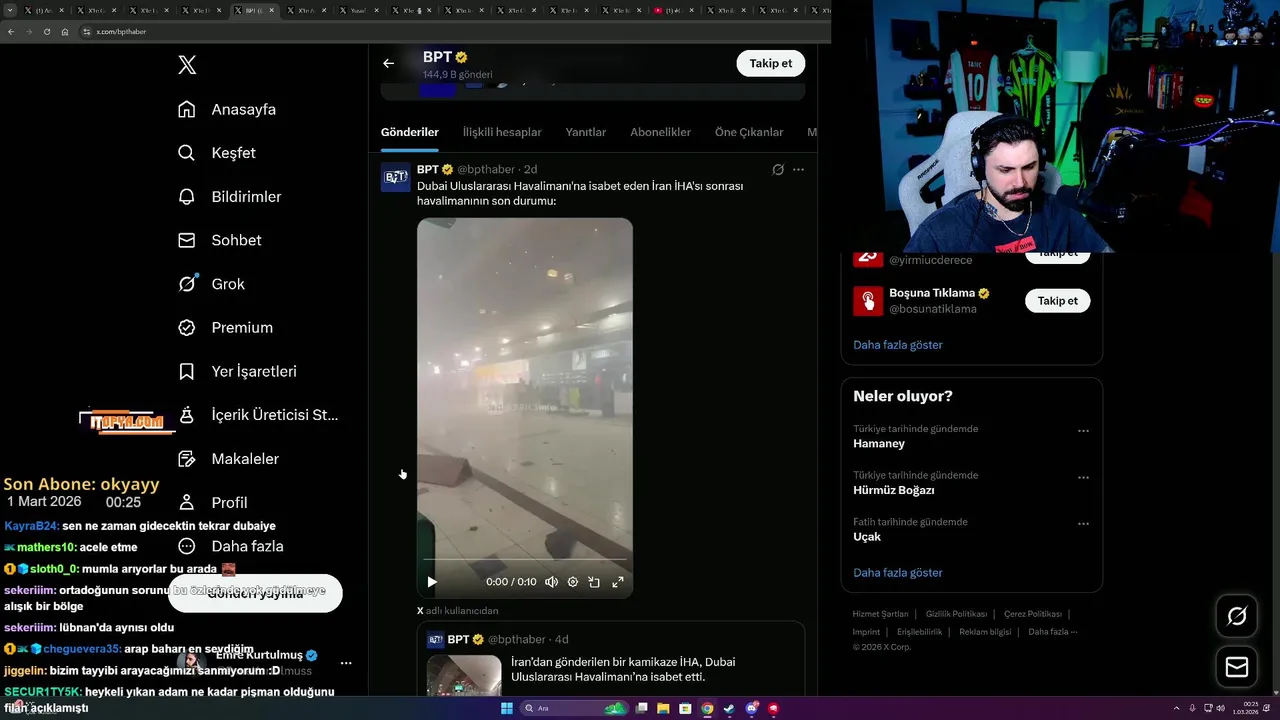This screenshot has height=720, width=1280.
Task: Open Keşfet explore search
Action: tap(216, 153)
